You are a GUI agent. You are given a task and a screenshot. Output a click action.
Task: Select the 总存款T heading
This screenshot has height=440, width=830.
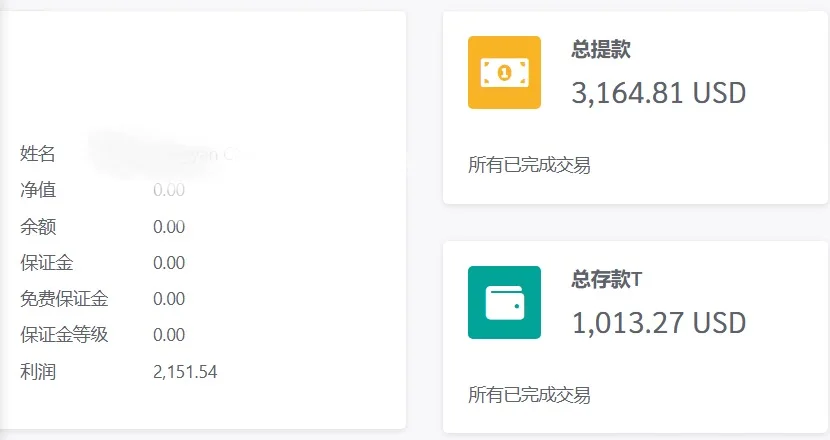tap(607, 279)
